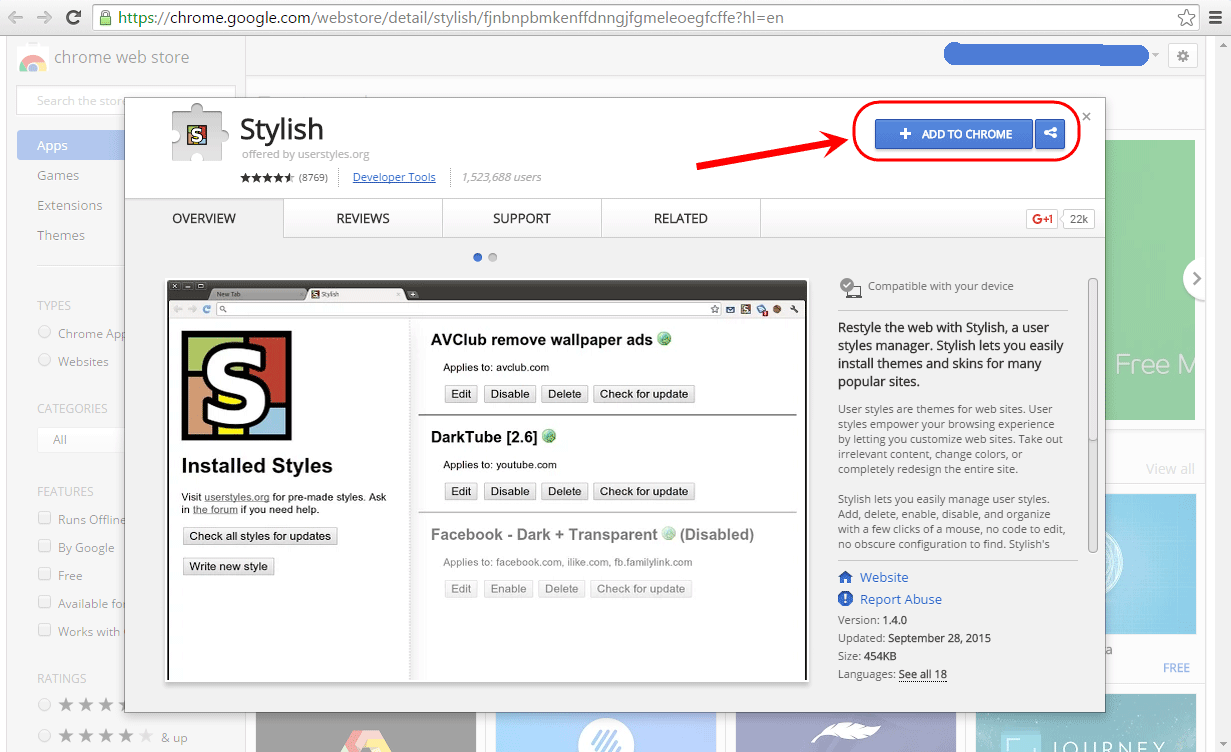Add Stylish with Add to Chrome button
Viewport: 1231px width, 752px height.
click(x=954, y=134)
